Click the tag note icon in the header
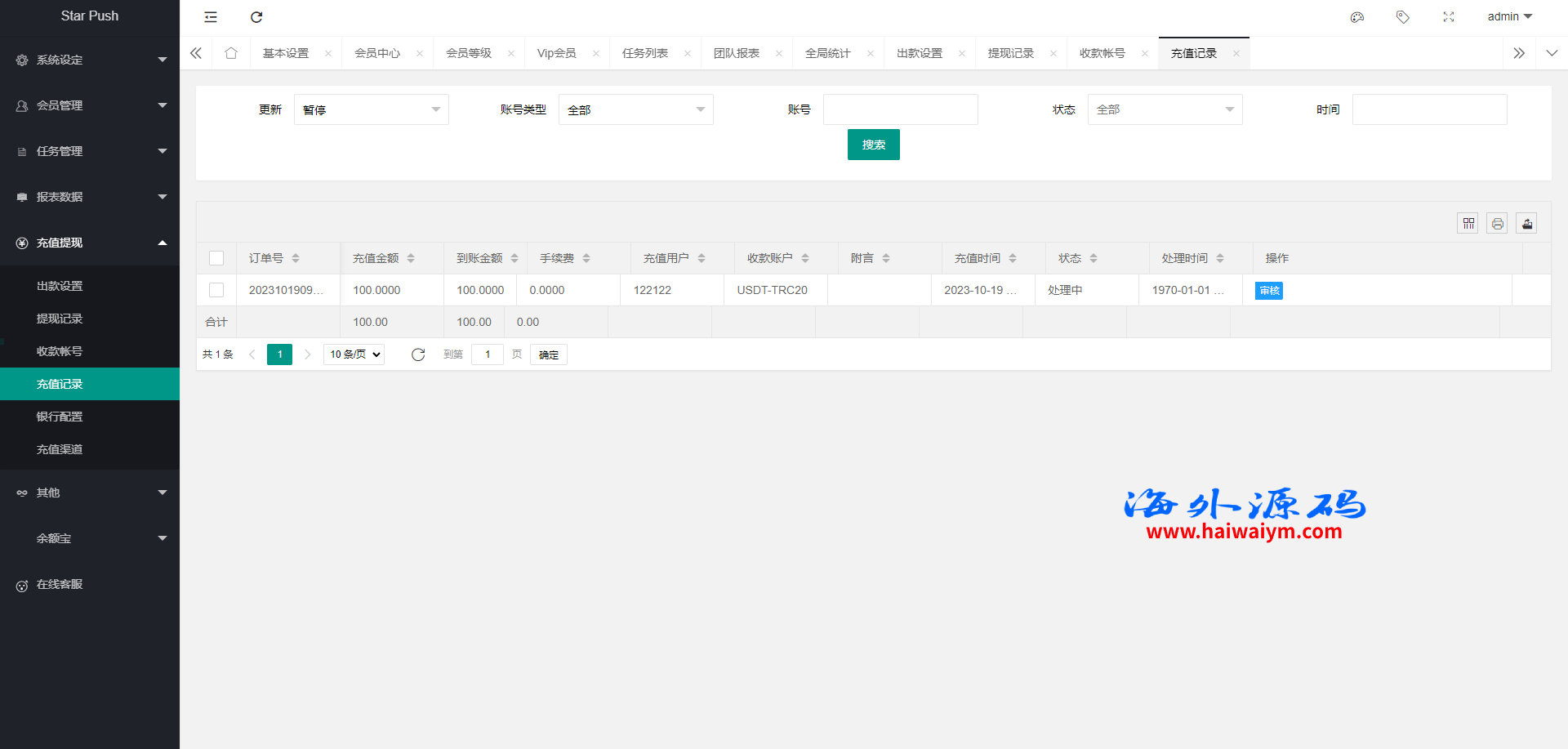 click(x=1403, y=17)
